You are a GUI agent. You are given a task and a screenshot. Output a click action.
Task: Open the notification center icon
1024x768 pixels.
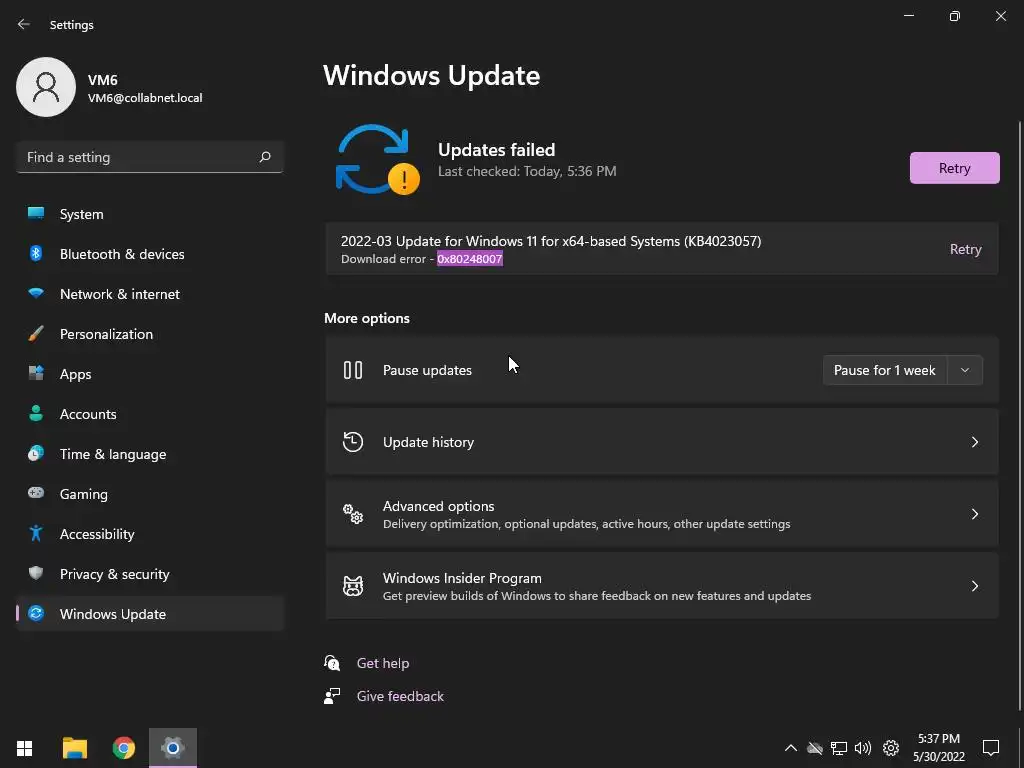click(x=991, y=748)
